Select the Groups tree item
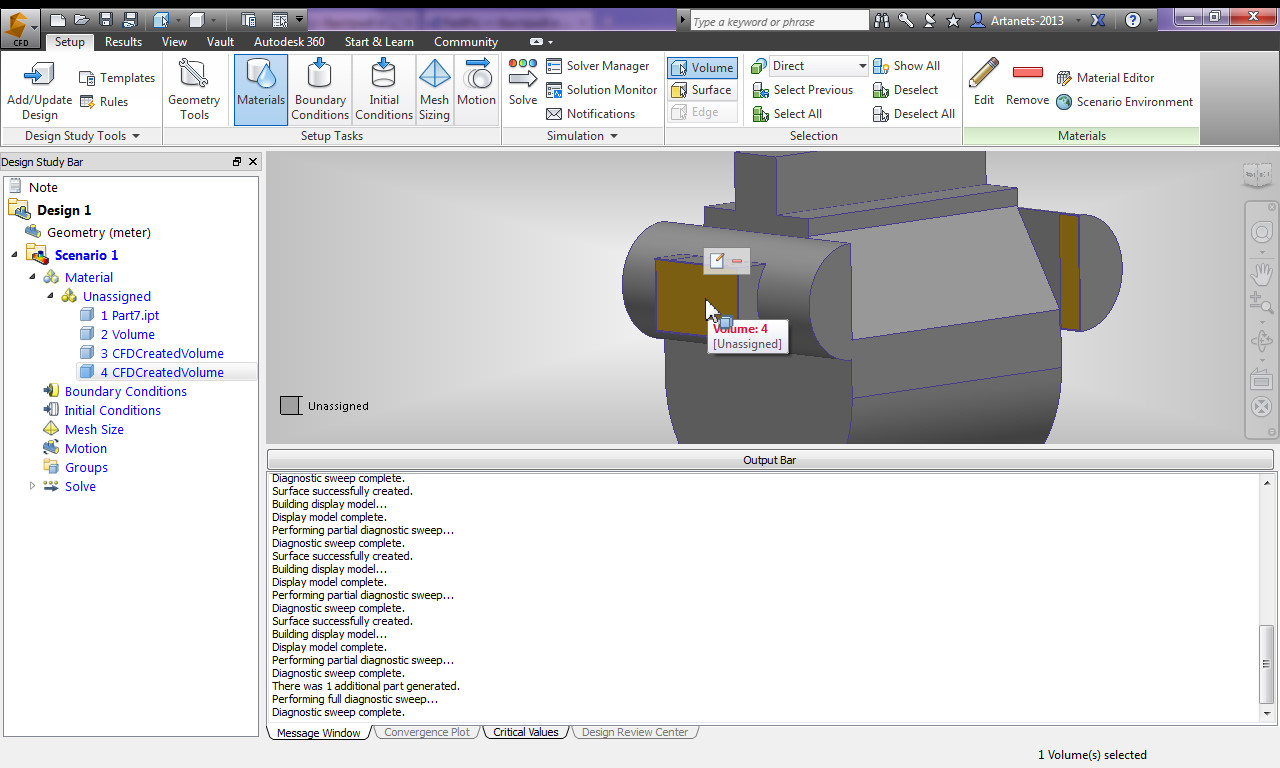The image size is (1280, 768). pos(86,467)
